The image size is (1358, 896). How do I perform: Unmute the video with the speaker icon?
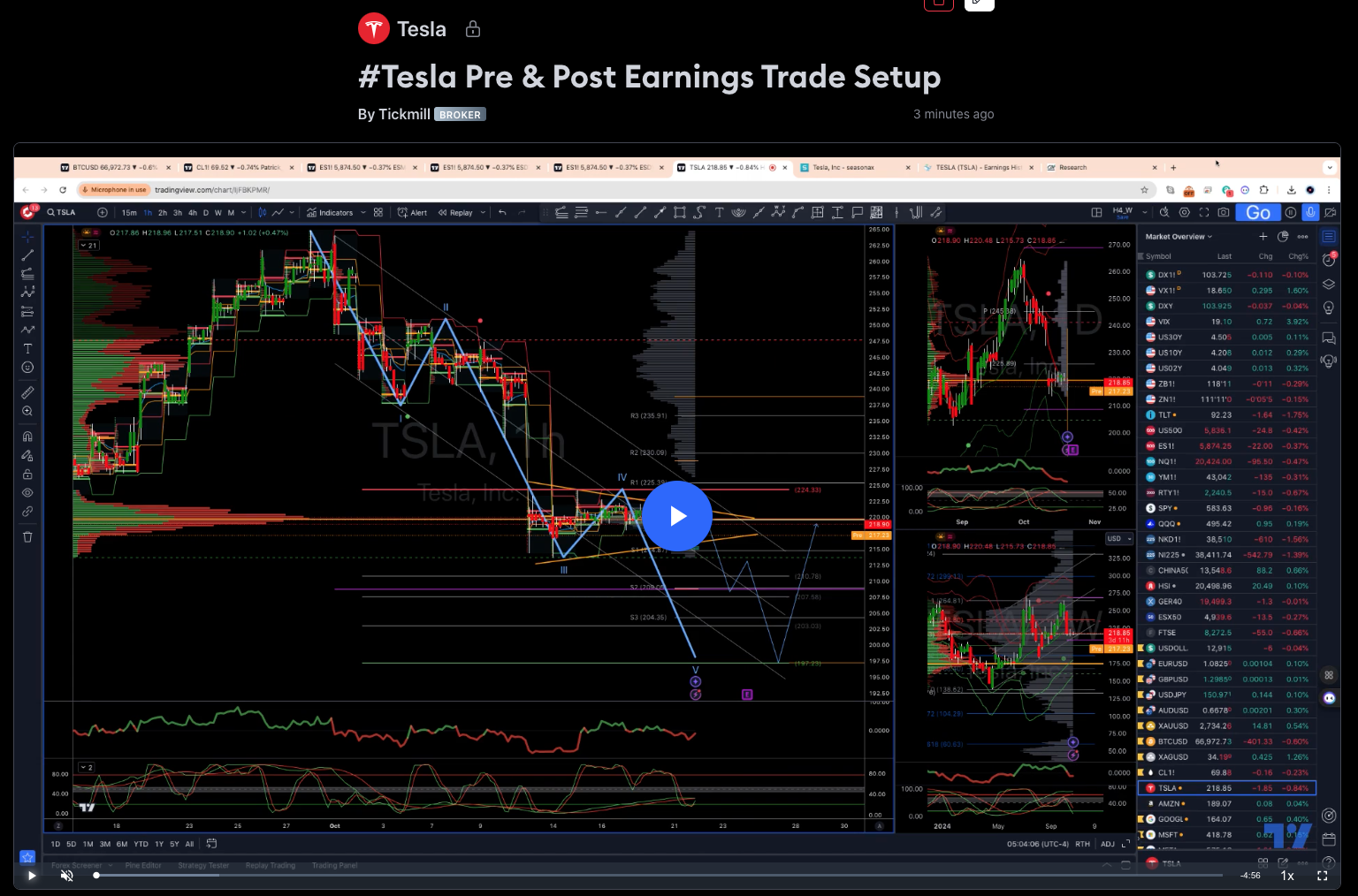click(67, 876)
